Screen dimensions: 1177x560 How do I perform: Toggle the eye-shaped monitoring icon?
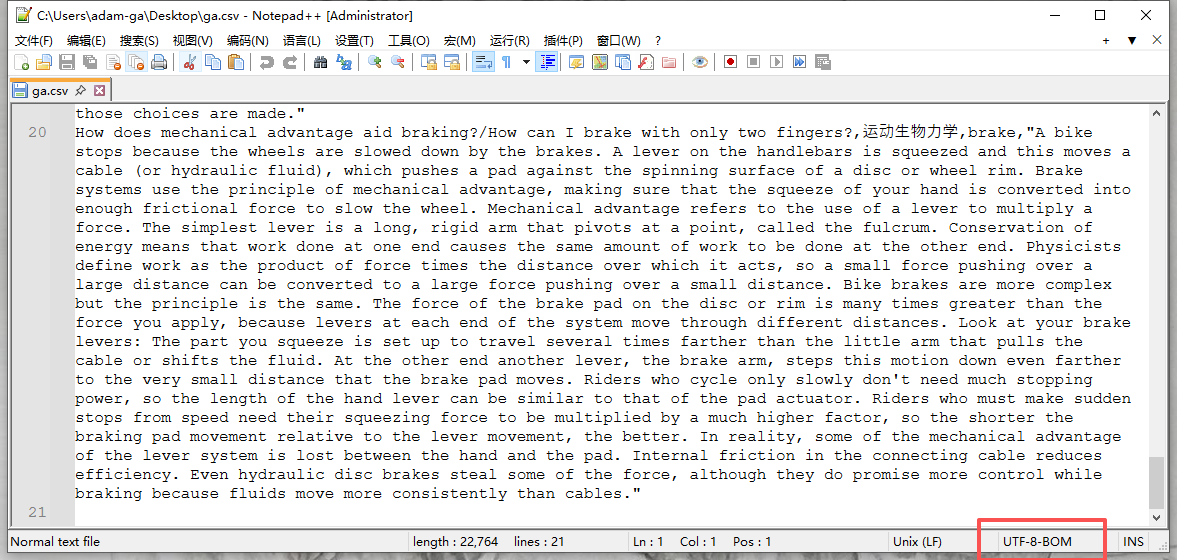(700, 62)
